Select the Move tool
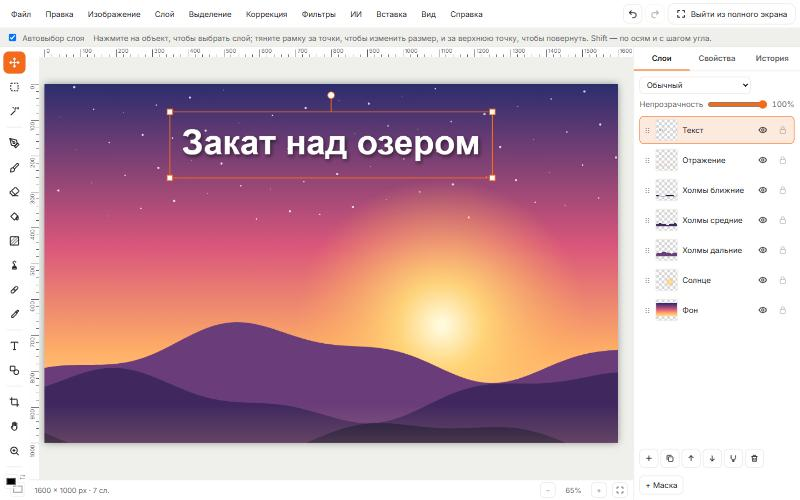The image size is (800, 500). [14, 63]
